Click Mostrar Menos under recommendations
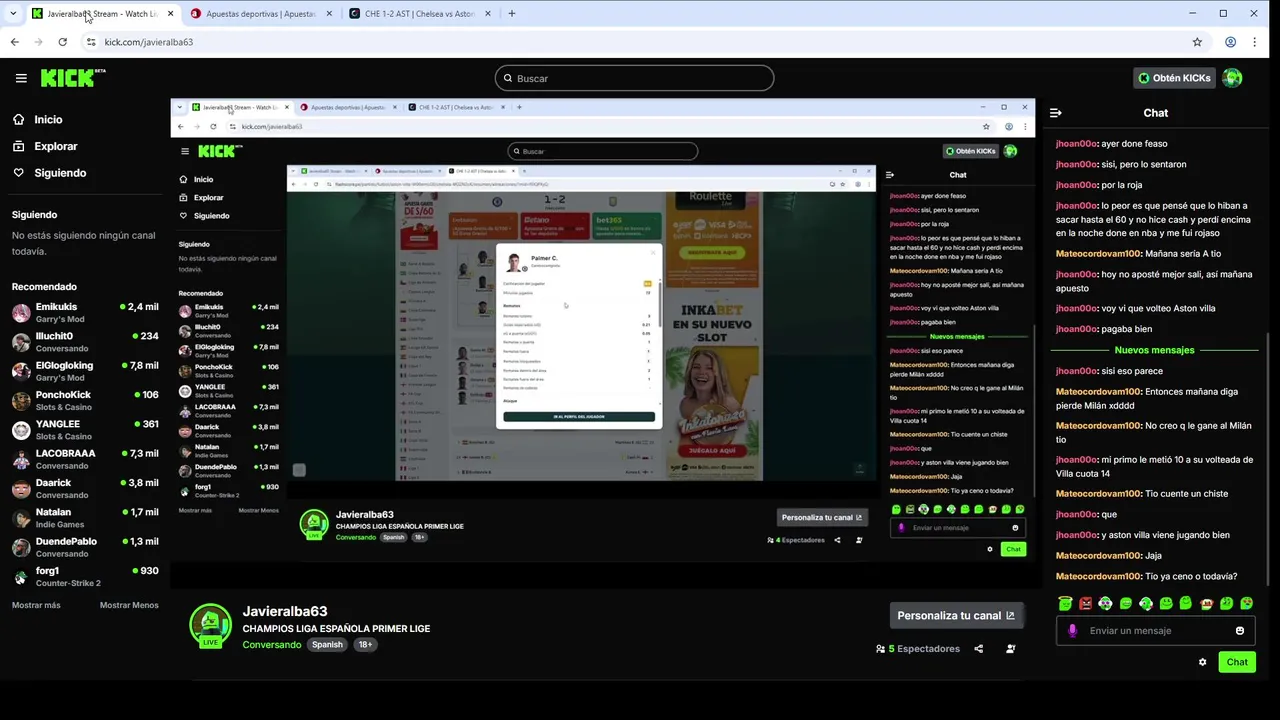This screenshot has height=720, width=1280. point(129,605)
